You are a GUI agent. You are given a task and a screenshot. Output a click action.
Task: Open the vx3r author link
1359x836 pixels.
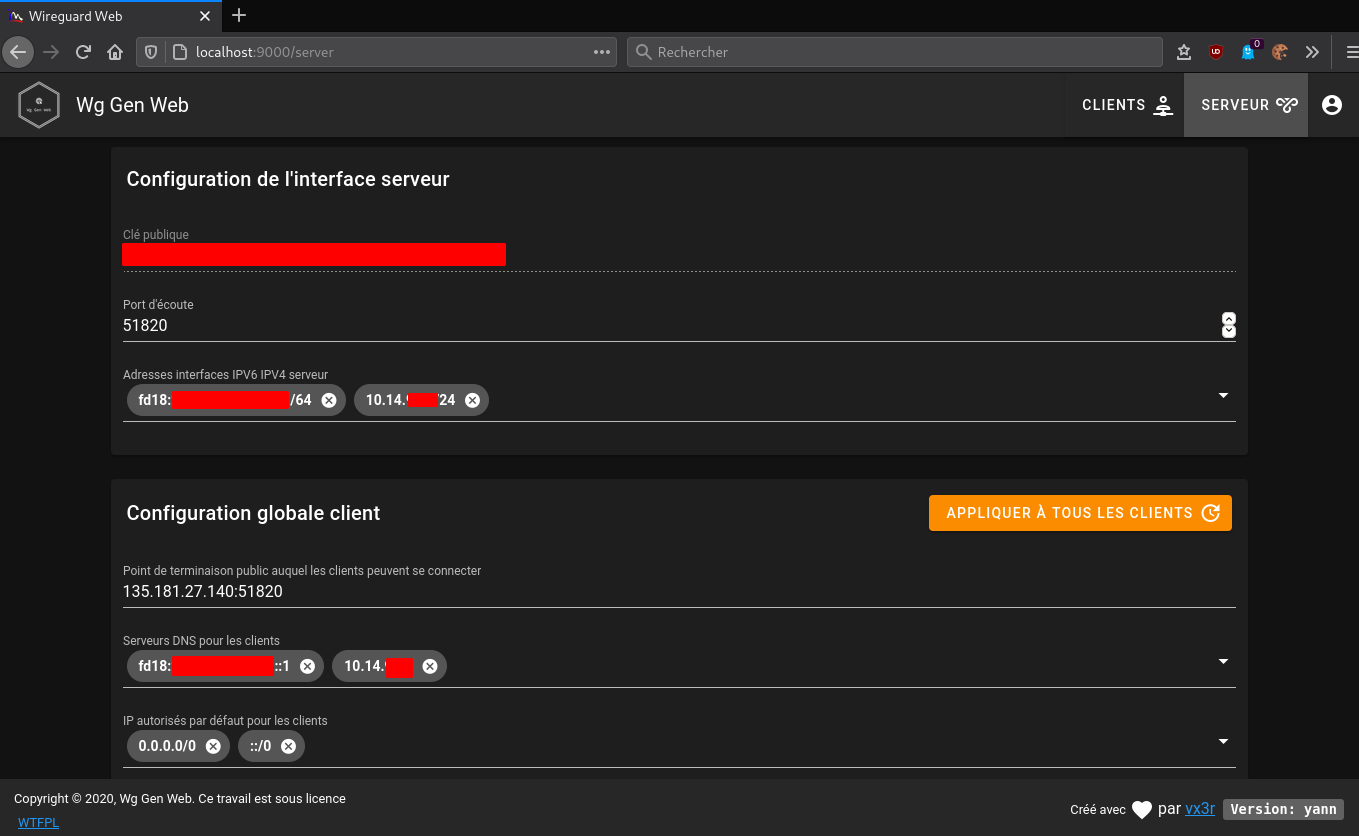[x=1200, y=809]
